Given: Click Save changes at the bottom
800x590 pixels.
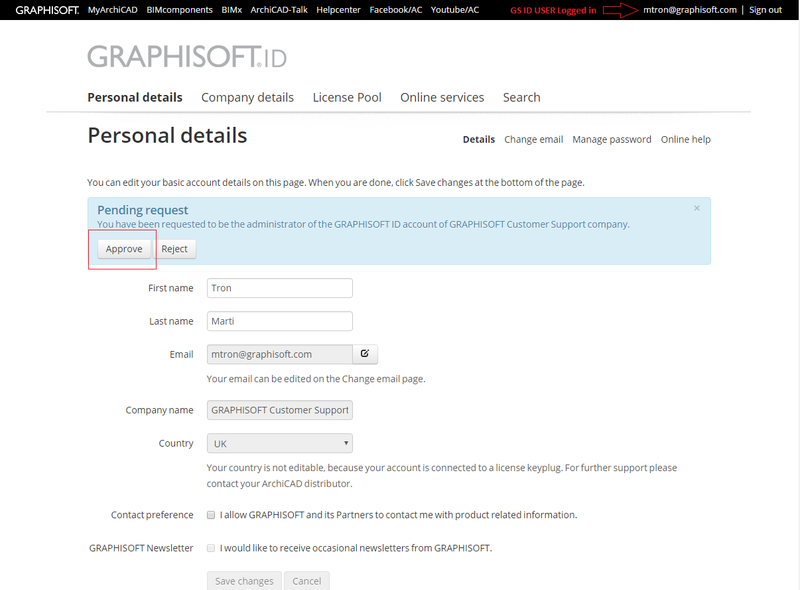Looking at the screenshot, I should [x=244, y=580].
